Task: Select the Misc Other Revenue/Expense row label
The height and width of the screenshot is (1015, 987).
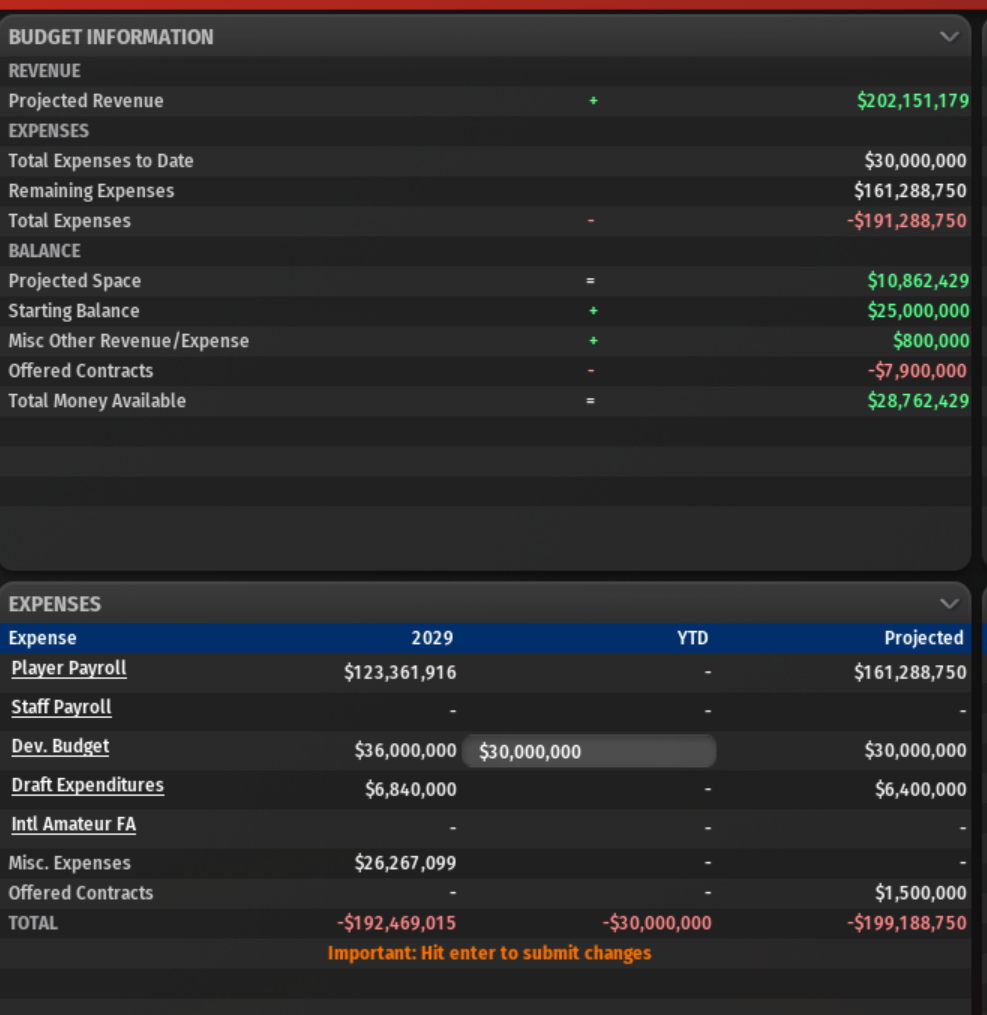Action: pyautogui.click(x=128, y=341)
